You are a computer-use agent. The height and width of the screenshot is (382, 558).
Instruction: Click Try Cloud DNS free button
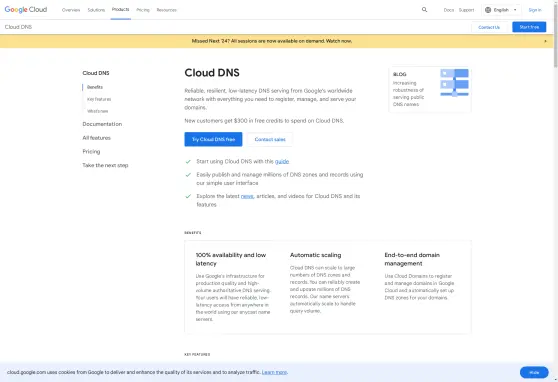213,139
